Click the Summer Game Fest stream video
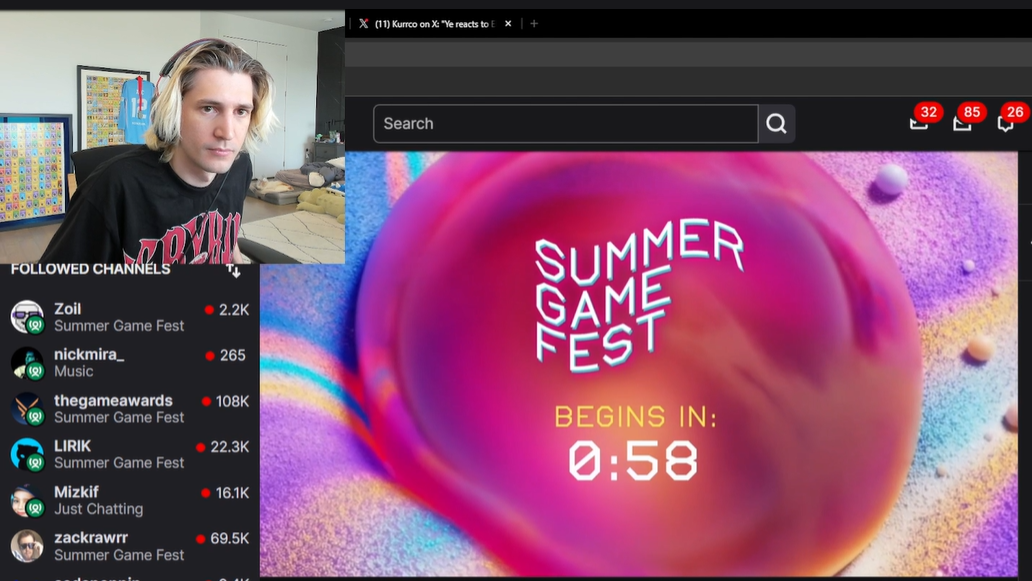Screen dimensions: 1032x581 [638, 364]
